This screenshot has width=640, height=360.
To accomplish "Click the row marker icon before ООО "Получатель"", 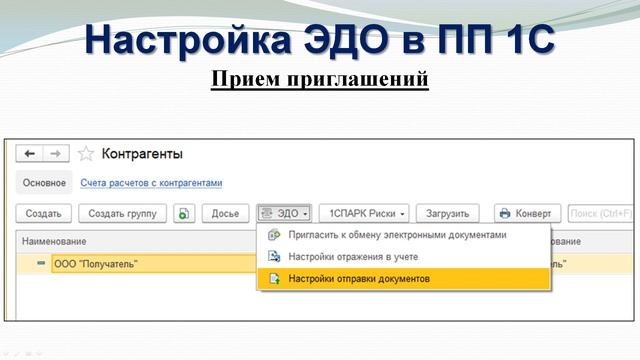I will pyautogui.click(x=41, y=263).
